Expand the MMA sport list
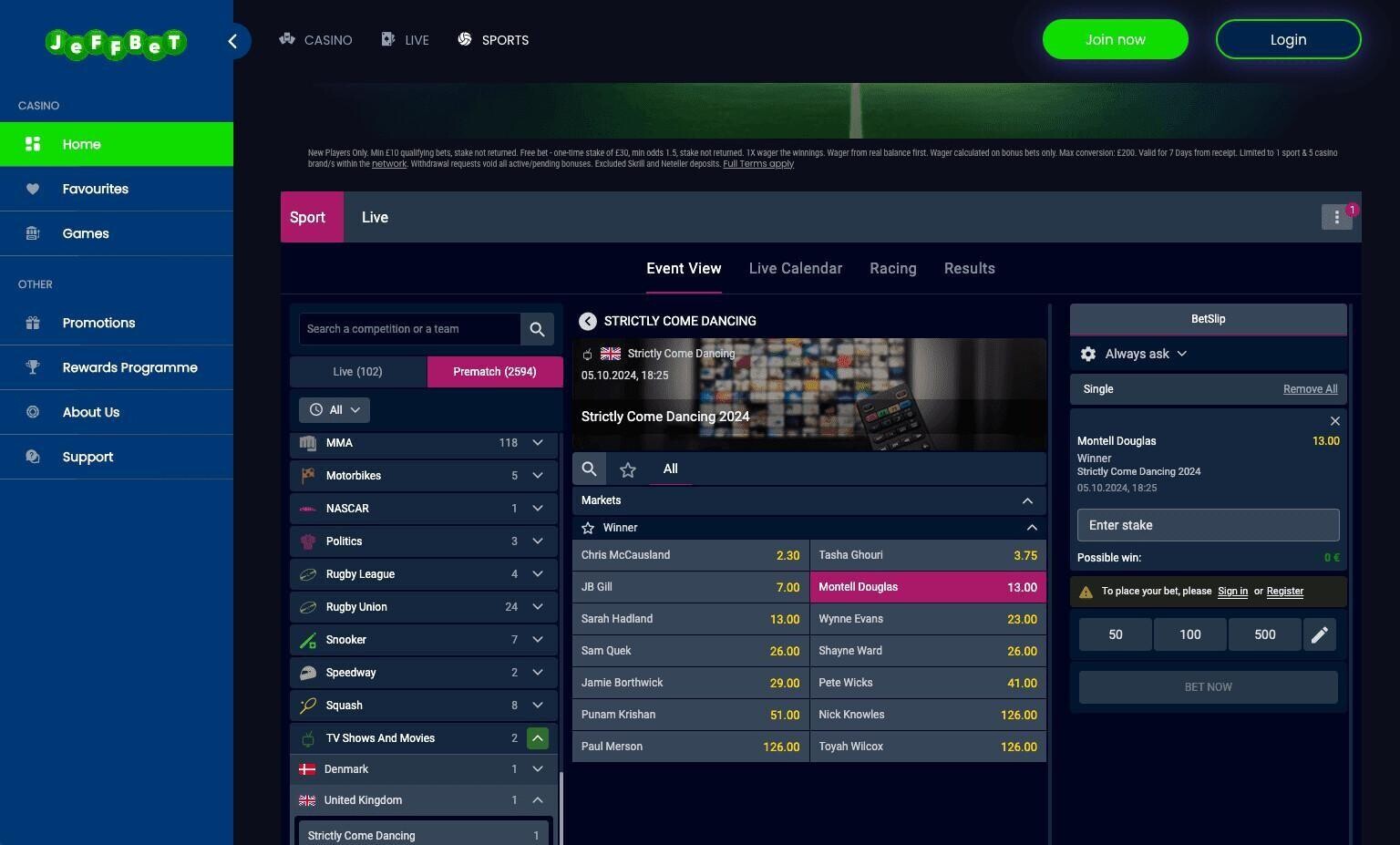The width and height of the screenshot is (1400, 845). click(x=538, y=443)
